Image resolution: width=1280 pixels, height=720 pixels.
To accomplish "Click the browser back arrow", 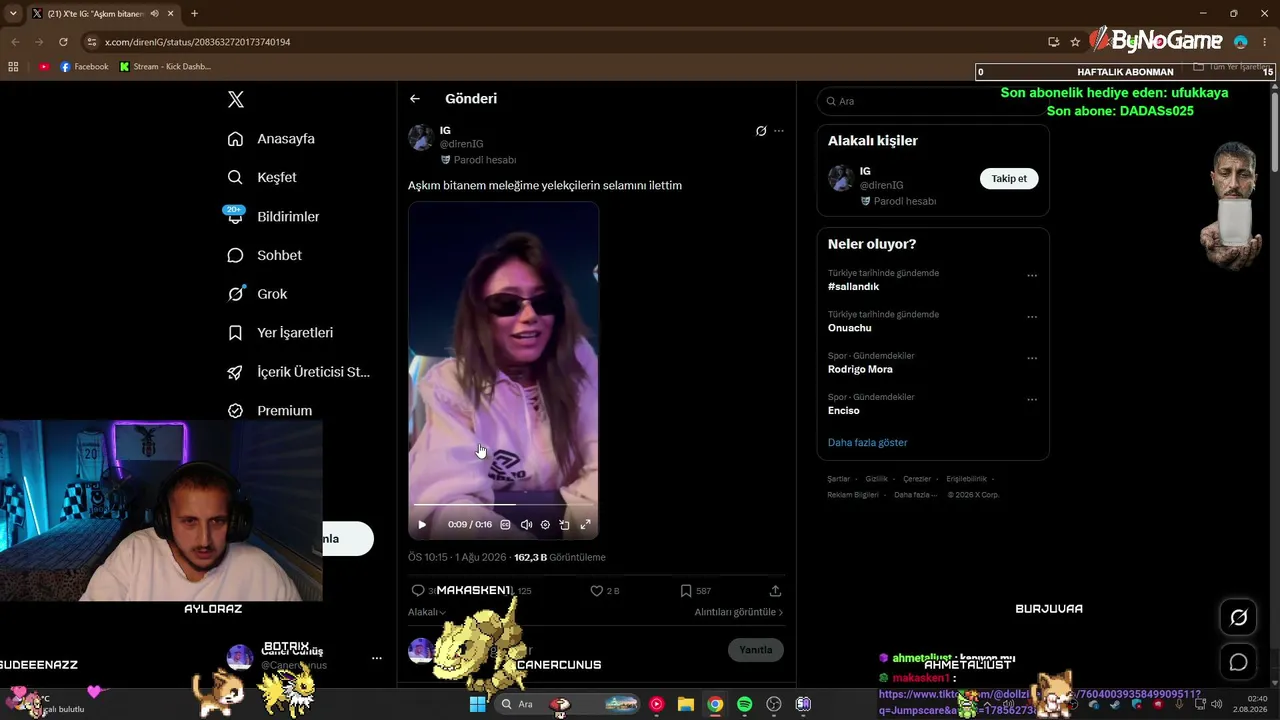I will [15, 42].
